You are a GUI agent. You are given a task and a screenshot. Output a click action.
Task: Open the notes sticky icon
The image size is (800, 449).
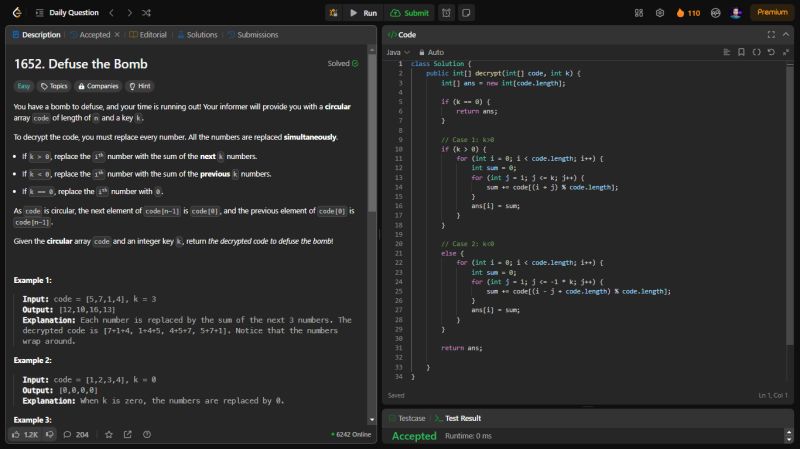pos(466,13)
